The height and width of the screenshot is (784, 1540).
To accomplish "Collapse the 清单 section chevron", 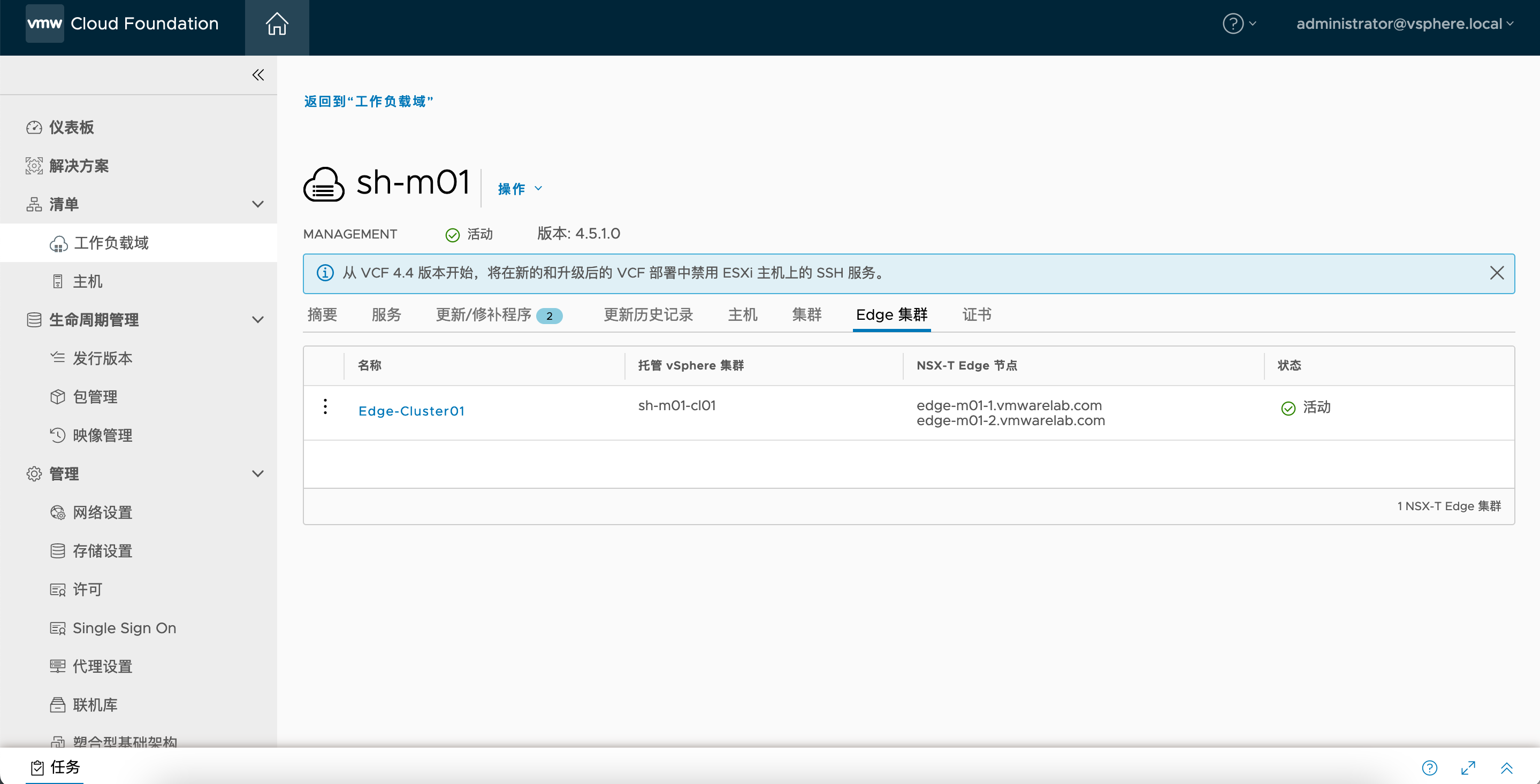I will pos(258,204).
